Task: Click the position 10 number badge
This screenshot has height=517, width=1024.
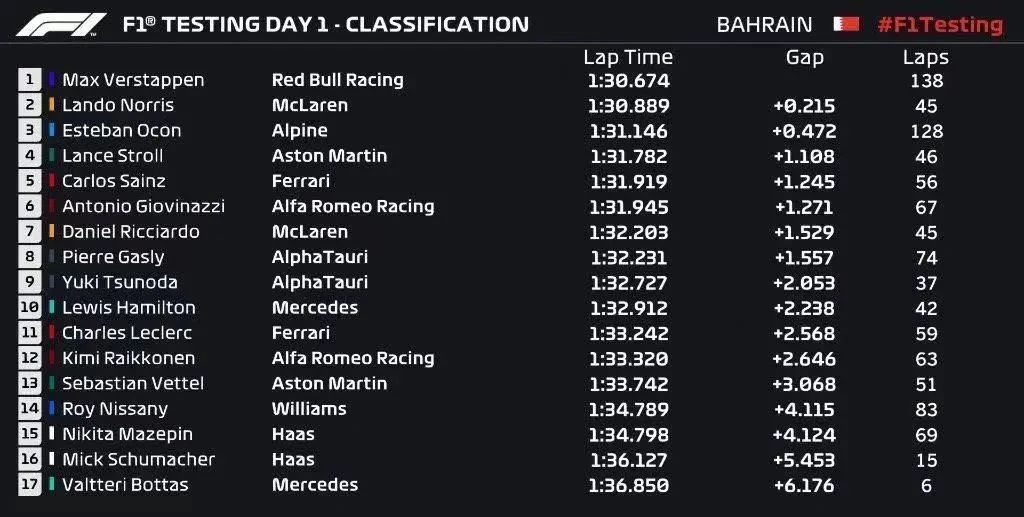Action: pos(29,307)
